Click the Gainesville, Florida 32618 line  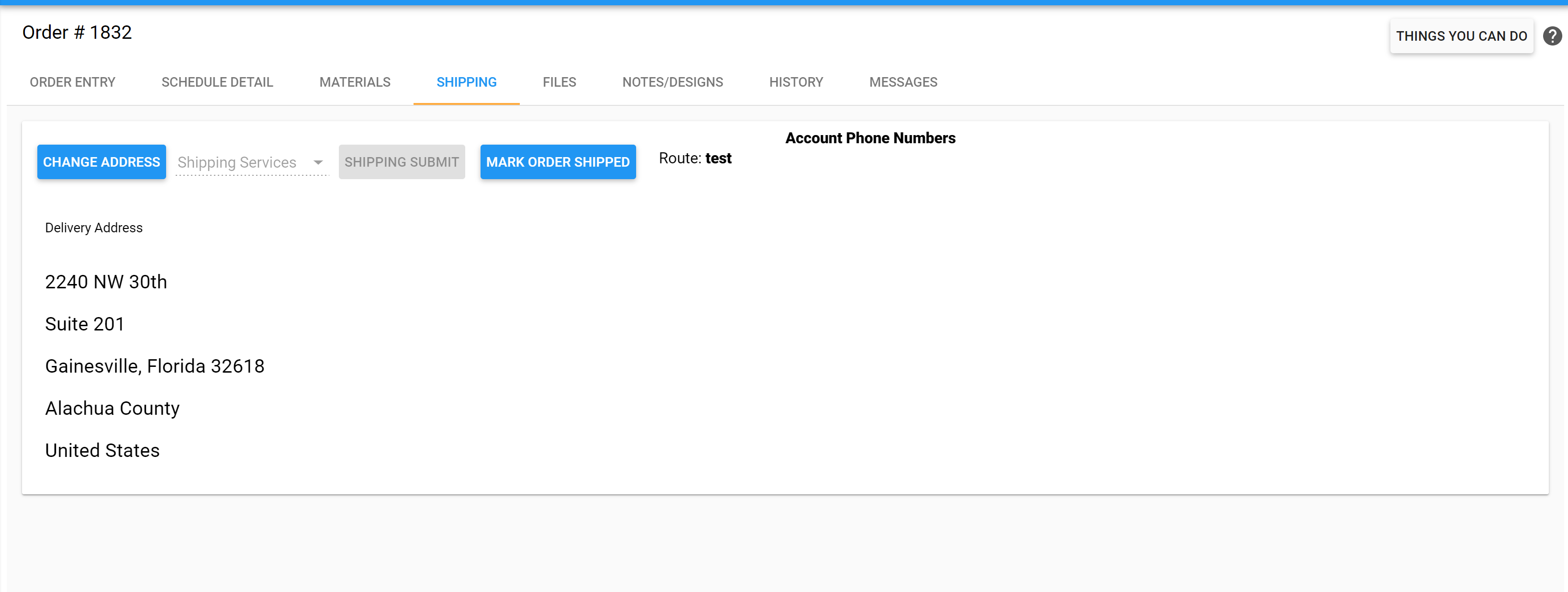(155, 366)
